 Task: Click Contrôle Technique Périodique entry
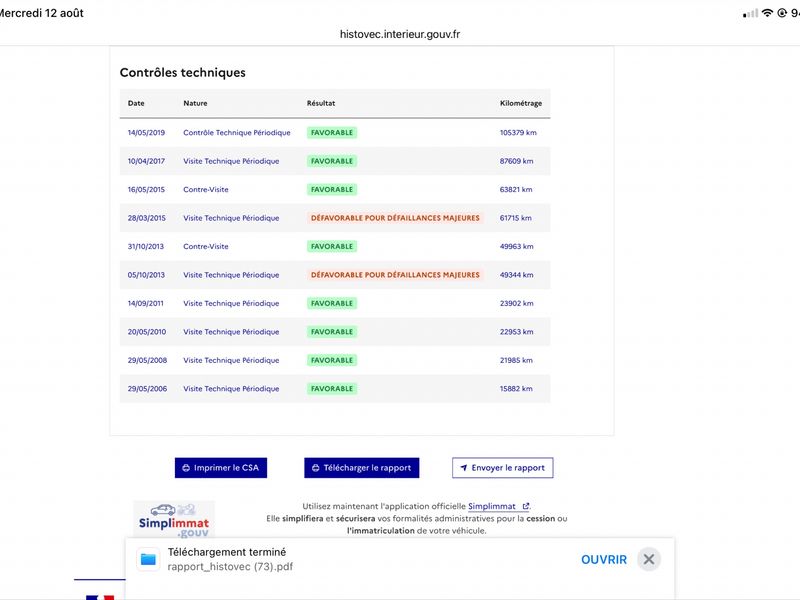coord(237,133)
